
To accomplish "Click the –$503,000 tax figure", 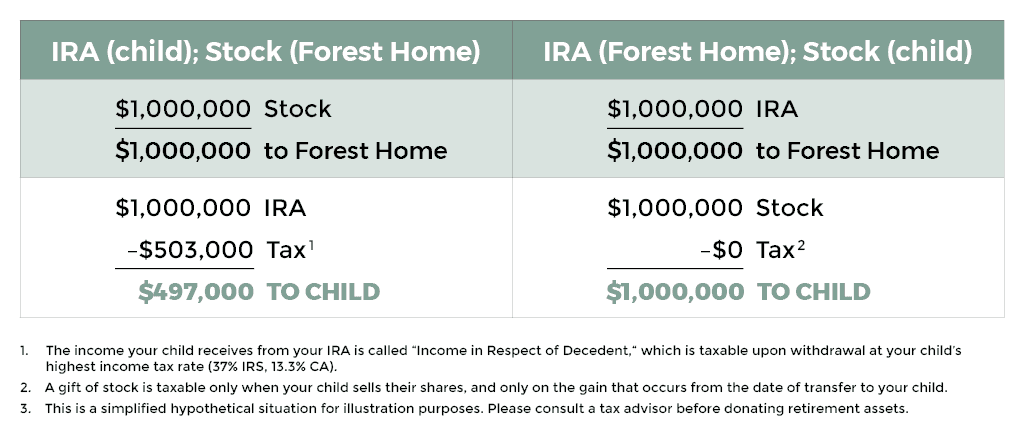I will tap(189, 249).
